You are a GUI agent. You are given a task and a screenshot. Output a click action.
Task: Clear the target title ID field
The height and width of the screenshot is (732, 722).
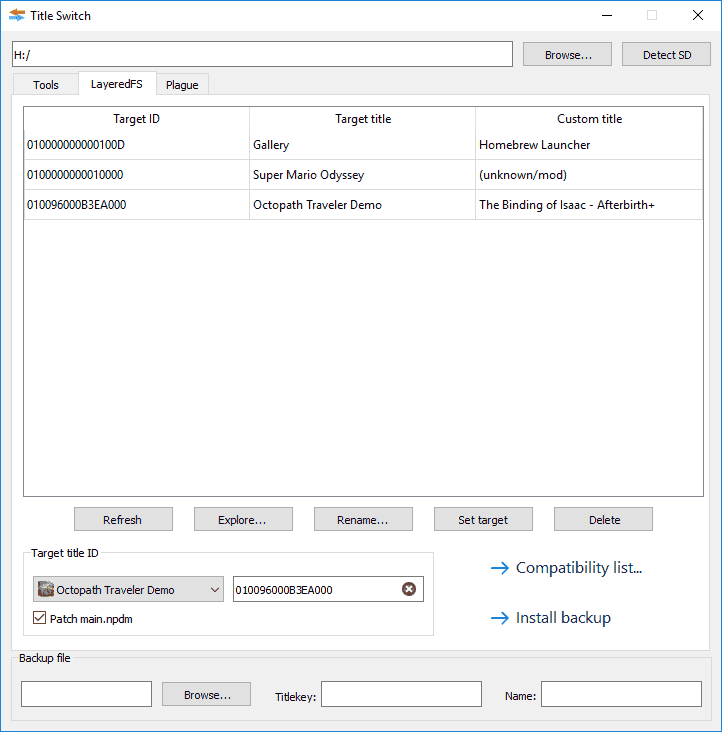(x=409, y=589)
